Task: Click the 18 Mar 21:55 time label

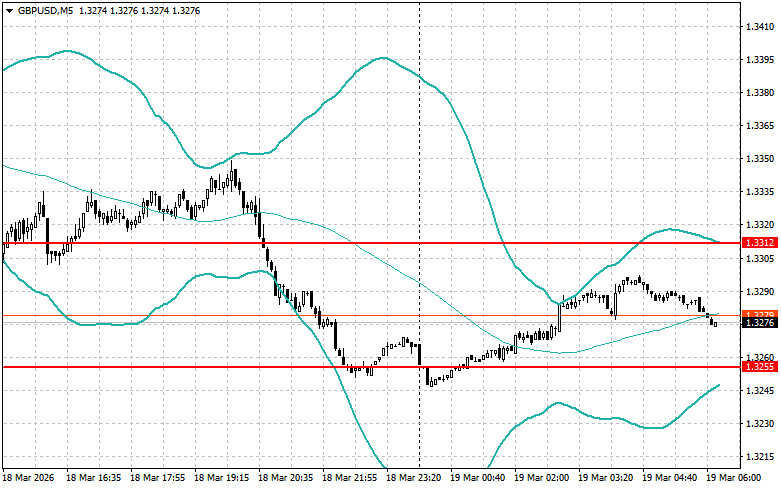Action: click(x=350, y=478)
